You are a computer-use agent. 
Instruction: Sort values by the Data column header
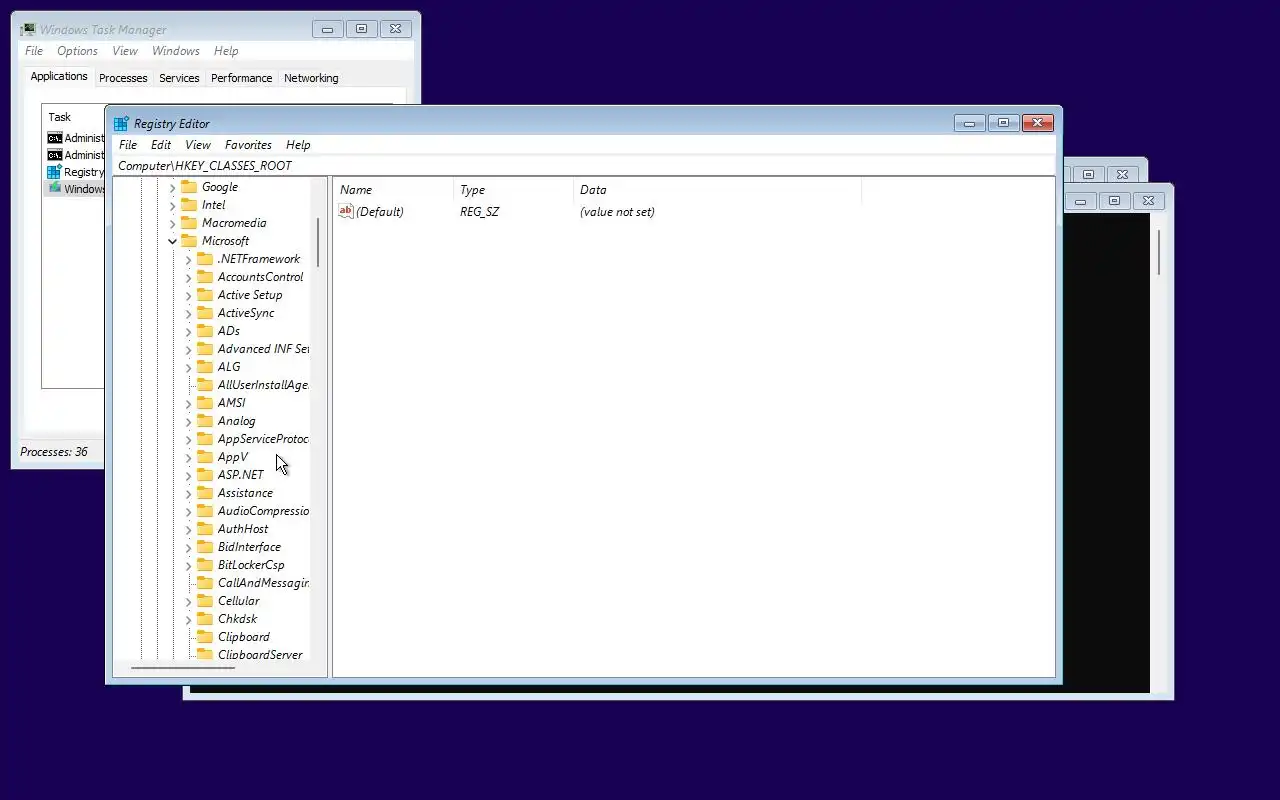click(717, 190)
